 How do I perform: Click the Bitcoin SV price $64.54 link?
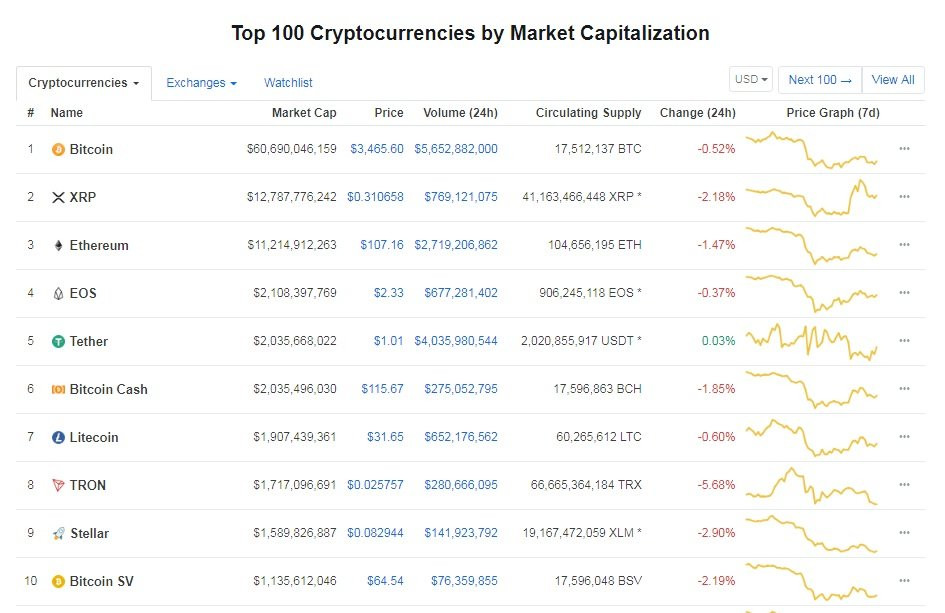385,581
